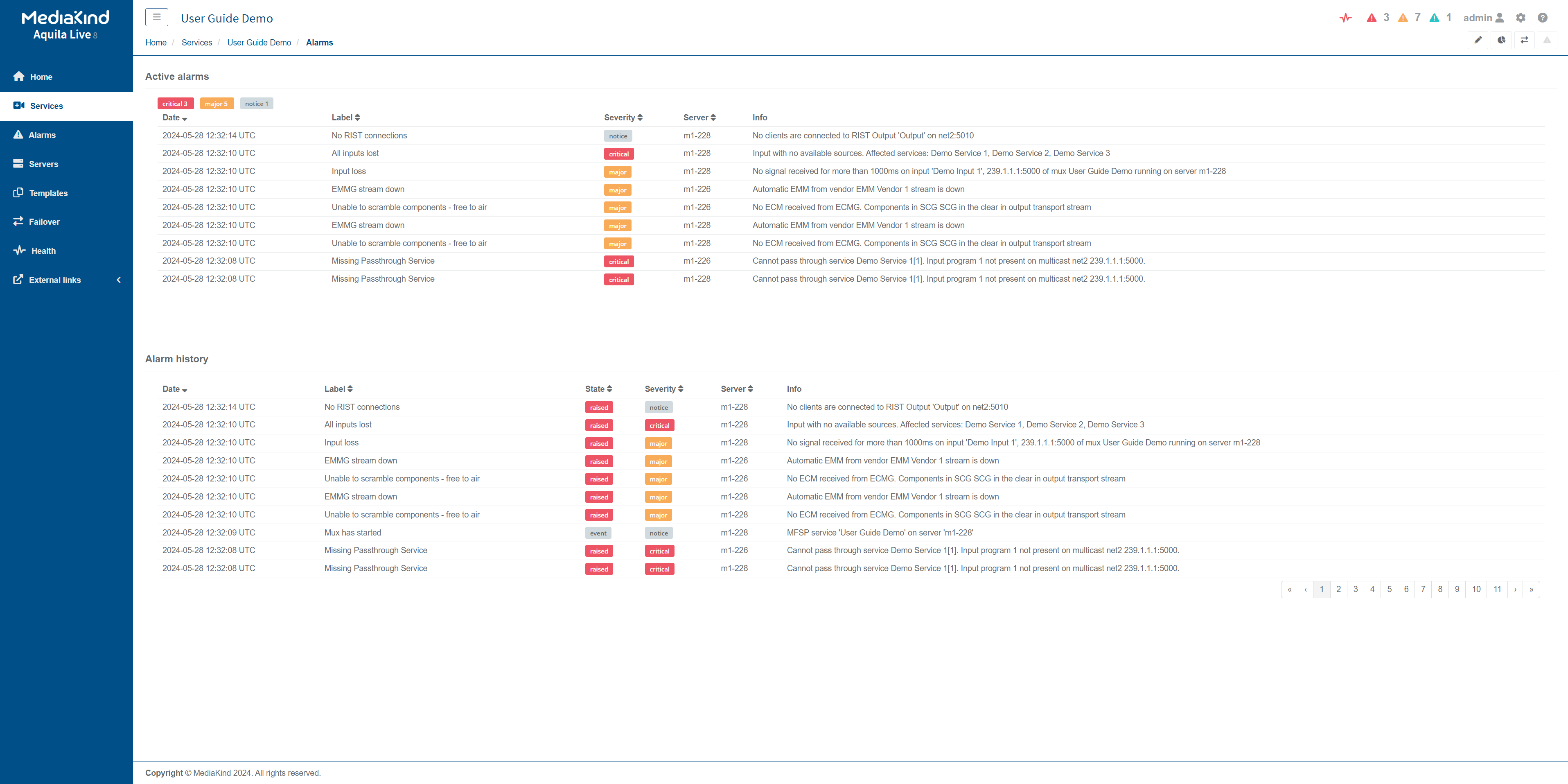Click the red health pulse icon

coord(1345,18)
